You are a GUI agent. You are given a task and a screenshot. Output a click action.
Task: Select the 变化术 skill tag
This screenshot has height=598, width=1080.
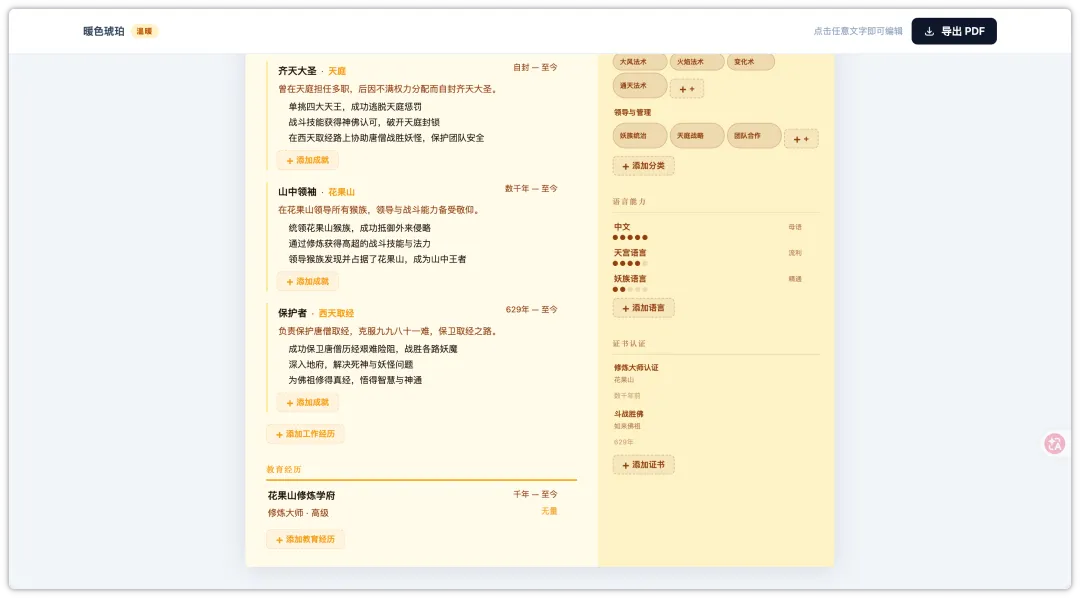point(750,62)
